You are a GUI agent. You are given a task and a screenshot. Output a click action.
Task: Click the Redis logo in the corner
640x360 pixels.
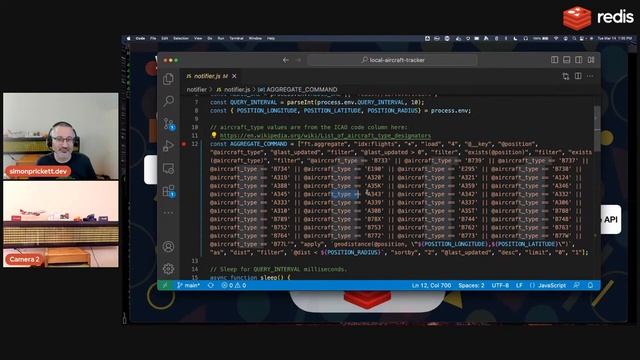598,18
